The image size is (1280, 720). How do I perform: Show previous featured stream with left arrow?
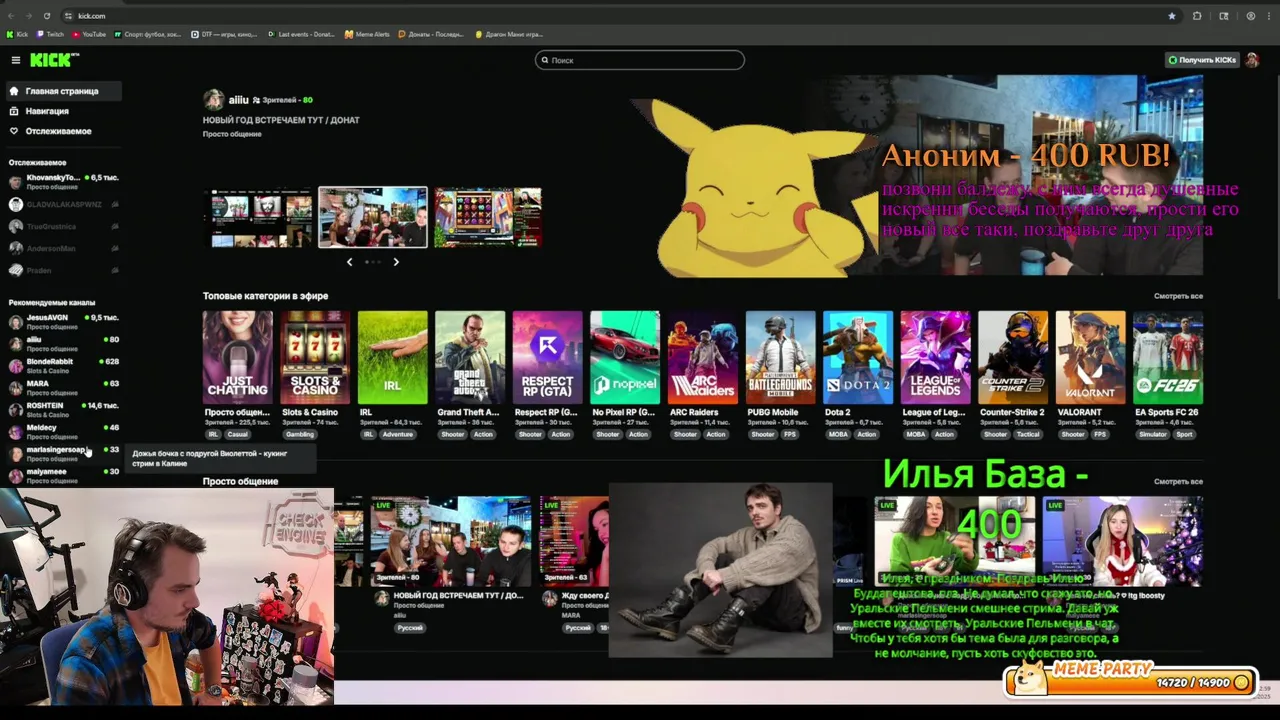click(x=349, y=262)
